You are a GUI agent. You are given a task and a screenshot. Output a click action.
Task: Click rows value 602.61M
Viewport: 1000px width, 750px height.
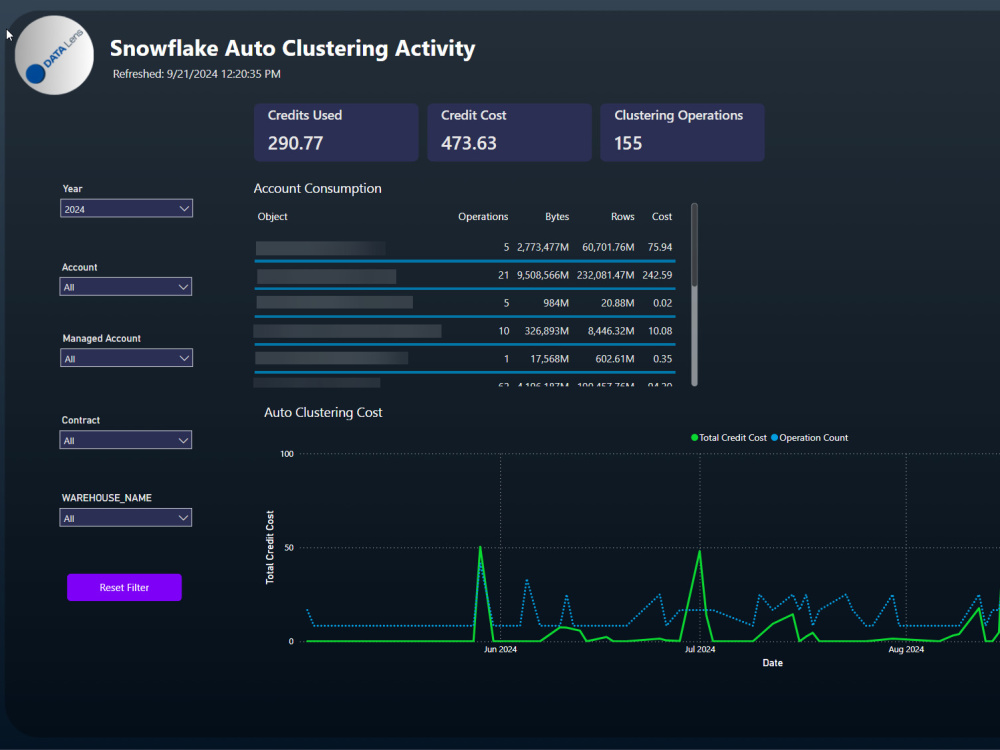pos(615,359)
